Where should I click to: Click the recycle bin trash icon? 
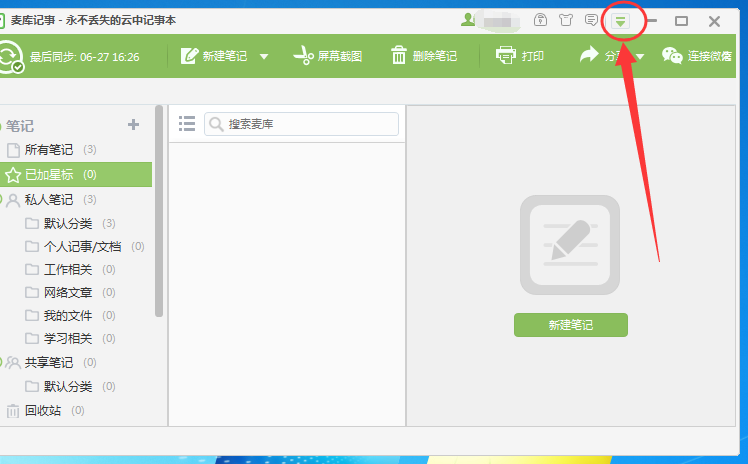tap(13, 411)
